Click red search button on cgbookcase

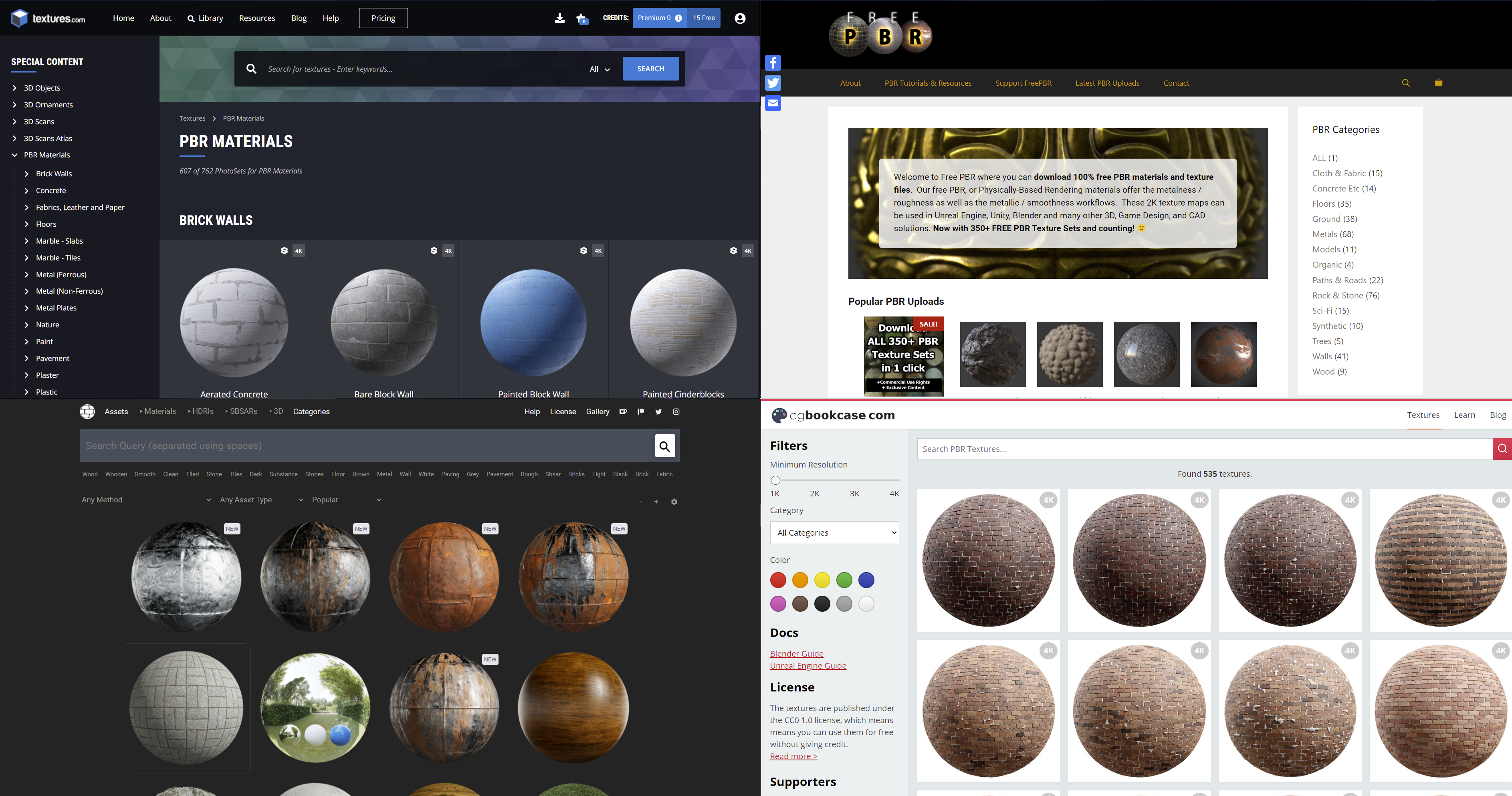click(1502, 449)
